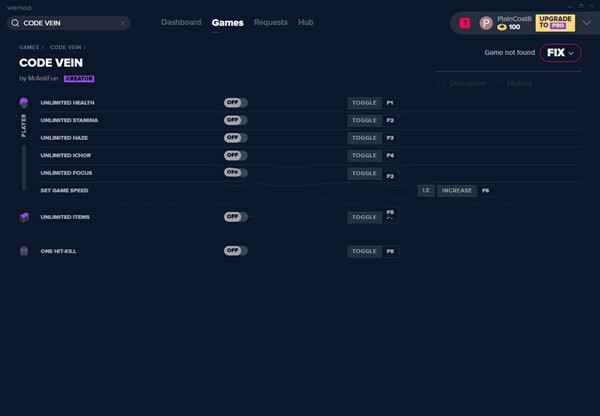Click the CODE VEIN page title
Viewport: 600px width, 416px height.
point(51,63)
